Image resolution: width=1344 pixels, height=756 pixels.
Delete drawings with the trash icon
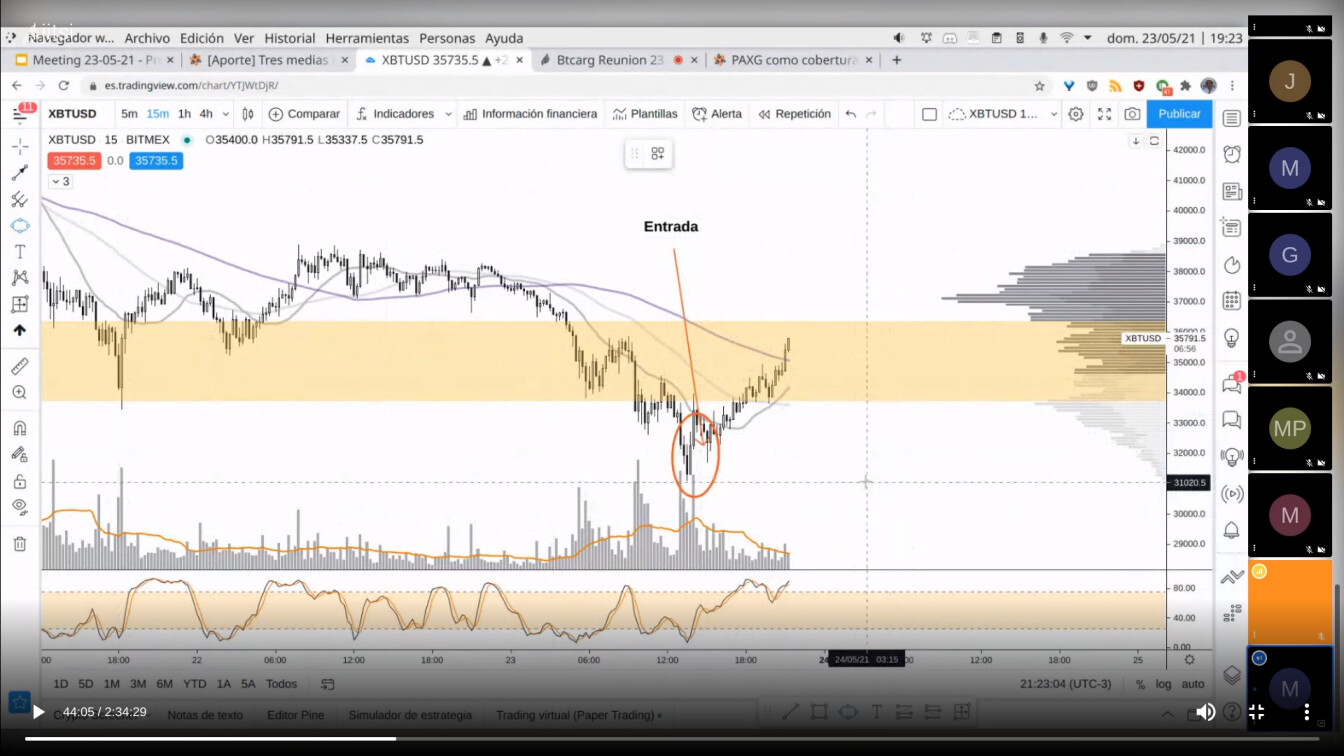tap(19, 544)
